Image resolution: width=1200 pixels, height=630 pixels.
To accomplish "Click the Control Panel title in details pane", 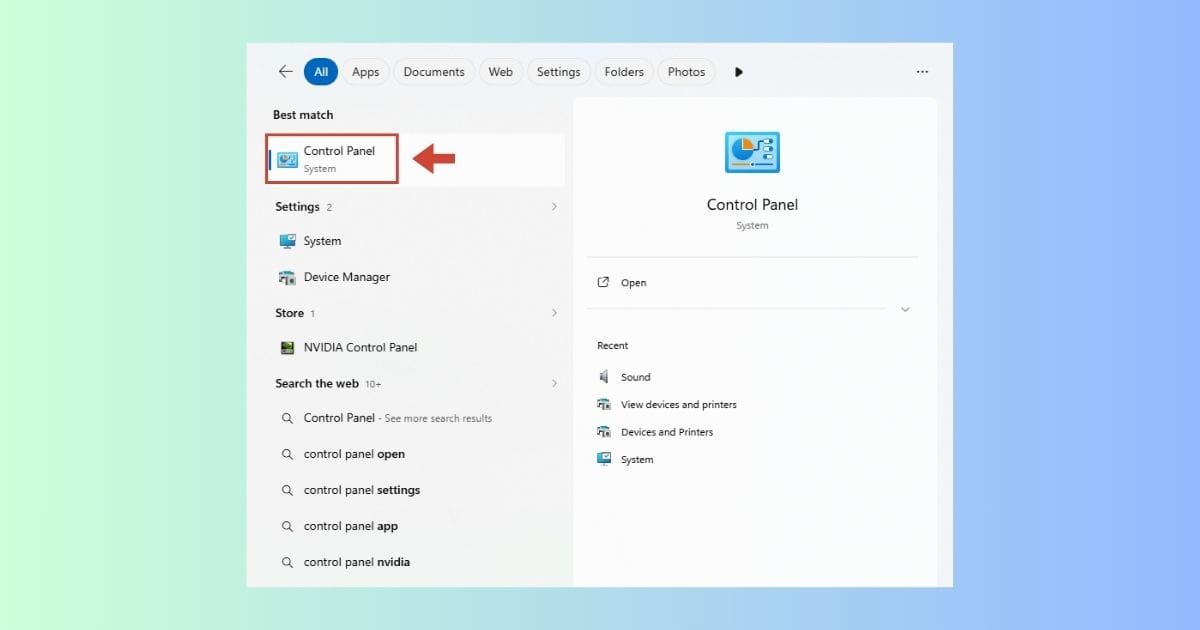I will [752, 204].
